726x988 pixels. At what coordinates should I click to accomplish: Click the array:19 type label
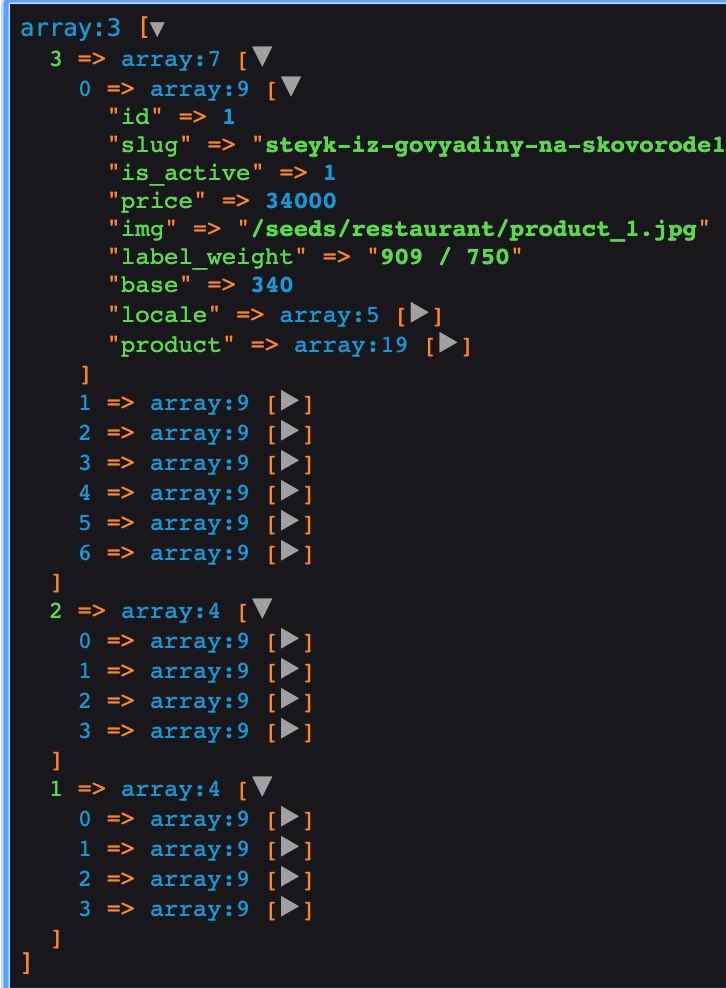(x=350, y=345)
